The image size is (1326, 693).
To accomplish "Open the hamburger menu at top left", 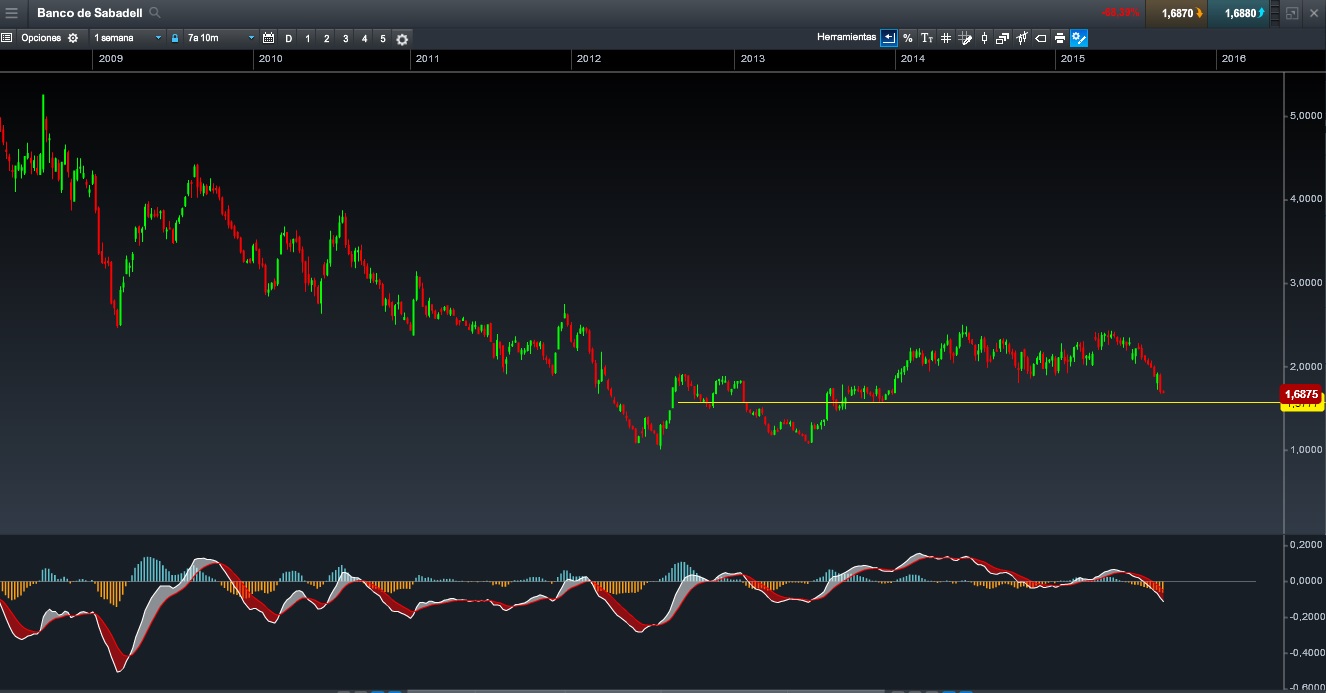I will coord(11,13).
